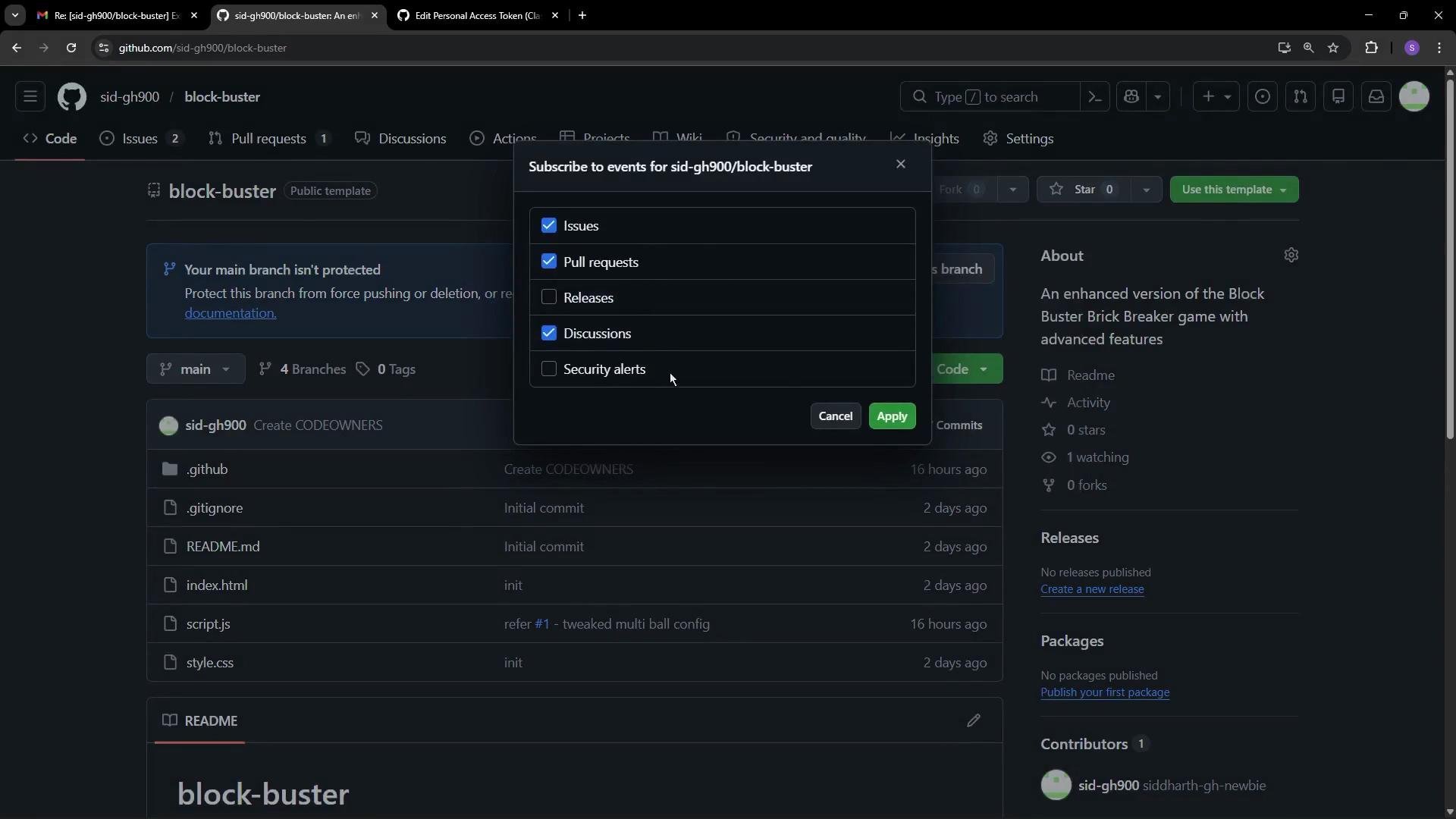Switch to the Code tab
Image resolution: width=1456 pixels, height=819 pixels.
[x=50, y=139]
